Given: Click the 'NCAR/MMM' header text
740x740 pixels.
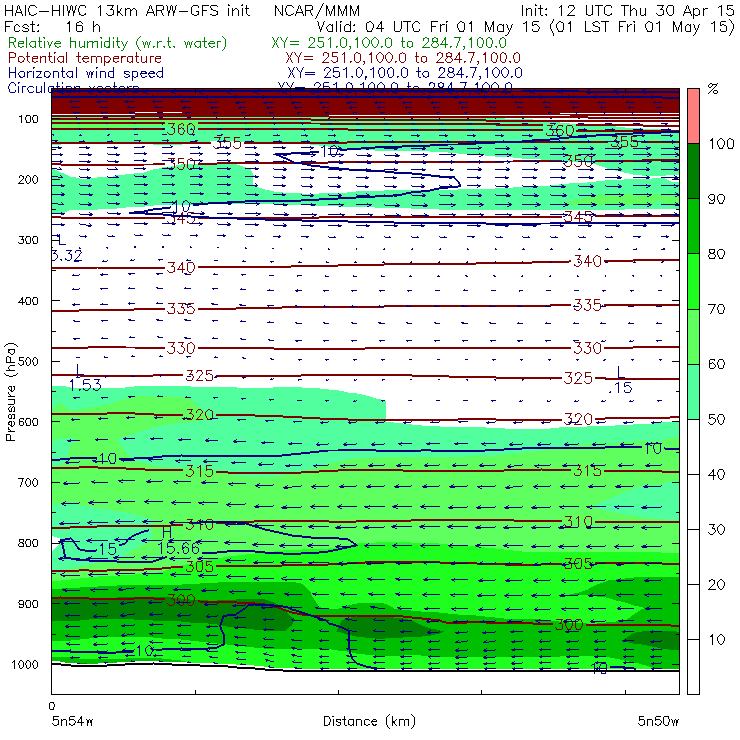Looking at the screenshot, I should click(x=317, y=10).
